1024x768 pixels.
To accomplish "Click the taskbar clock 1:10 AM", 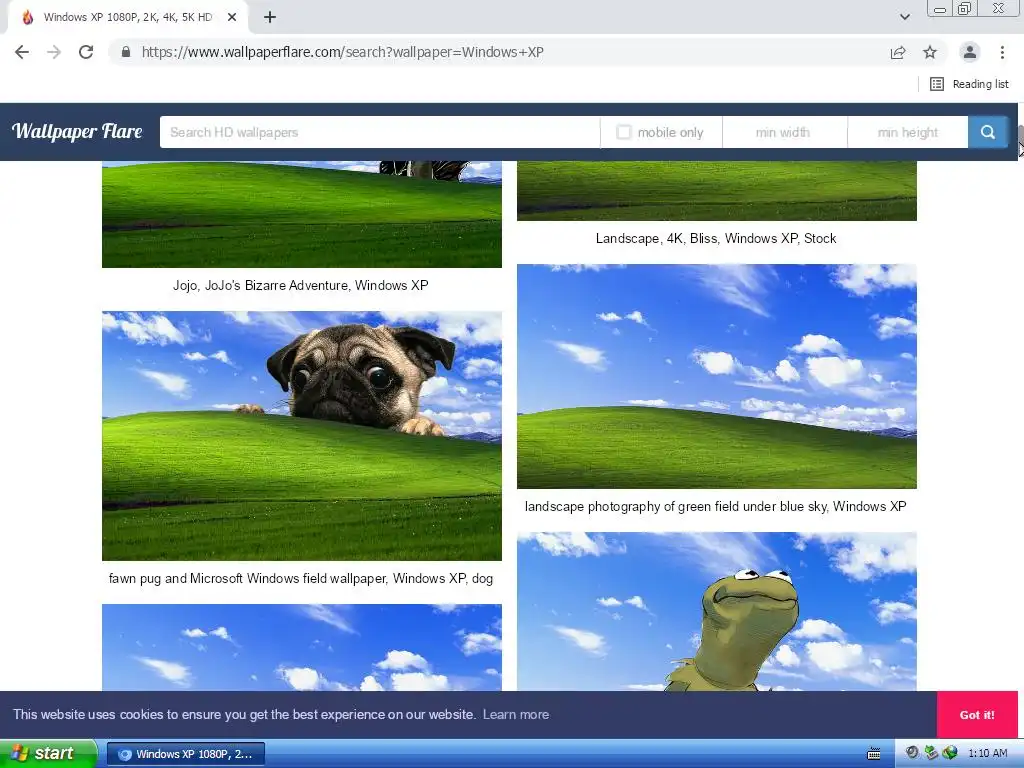I will coord(987,754).
